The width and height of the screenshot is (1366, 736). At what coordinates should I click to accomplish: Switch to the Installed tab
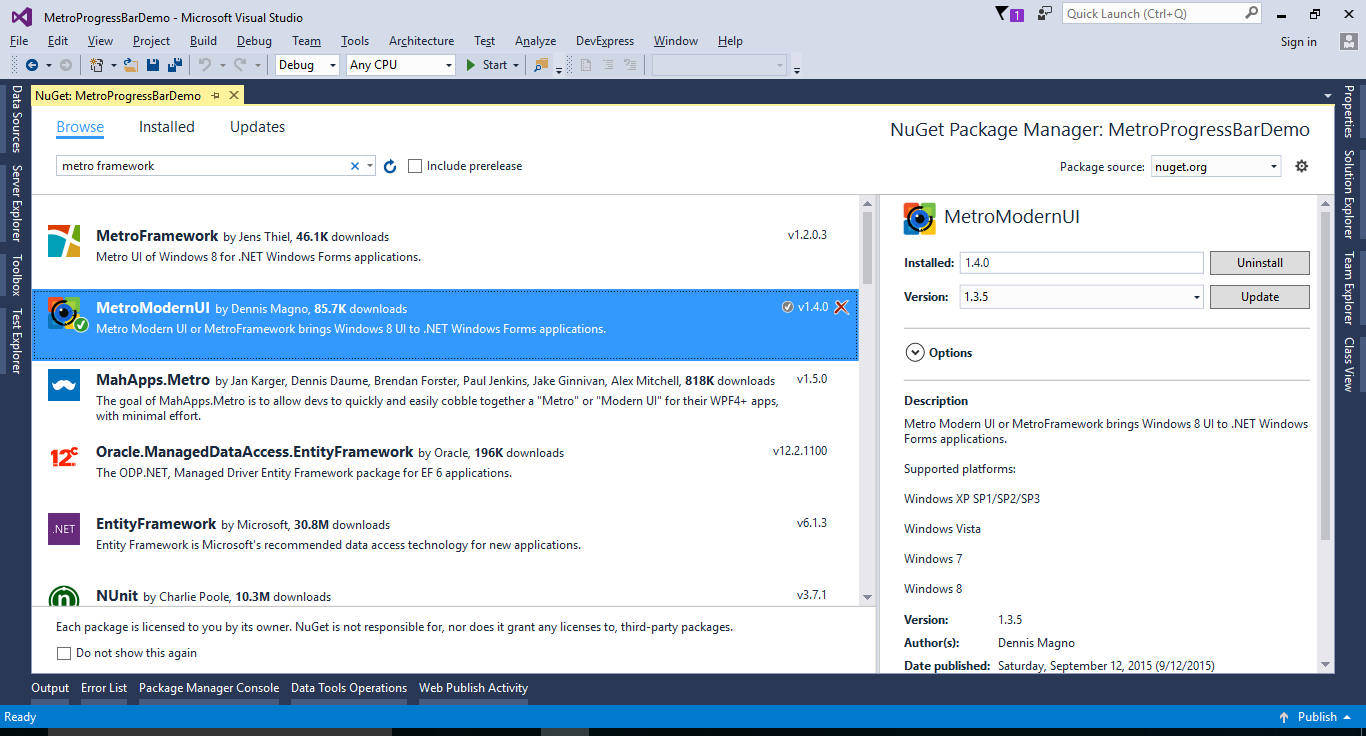click(x=167, y=127)
